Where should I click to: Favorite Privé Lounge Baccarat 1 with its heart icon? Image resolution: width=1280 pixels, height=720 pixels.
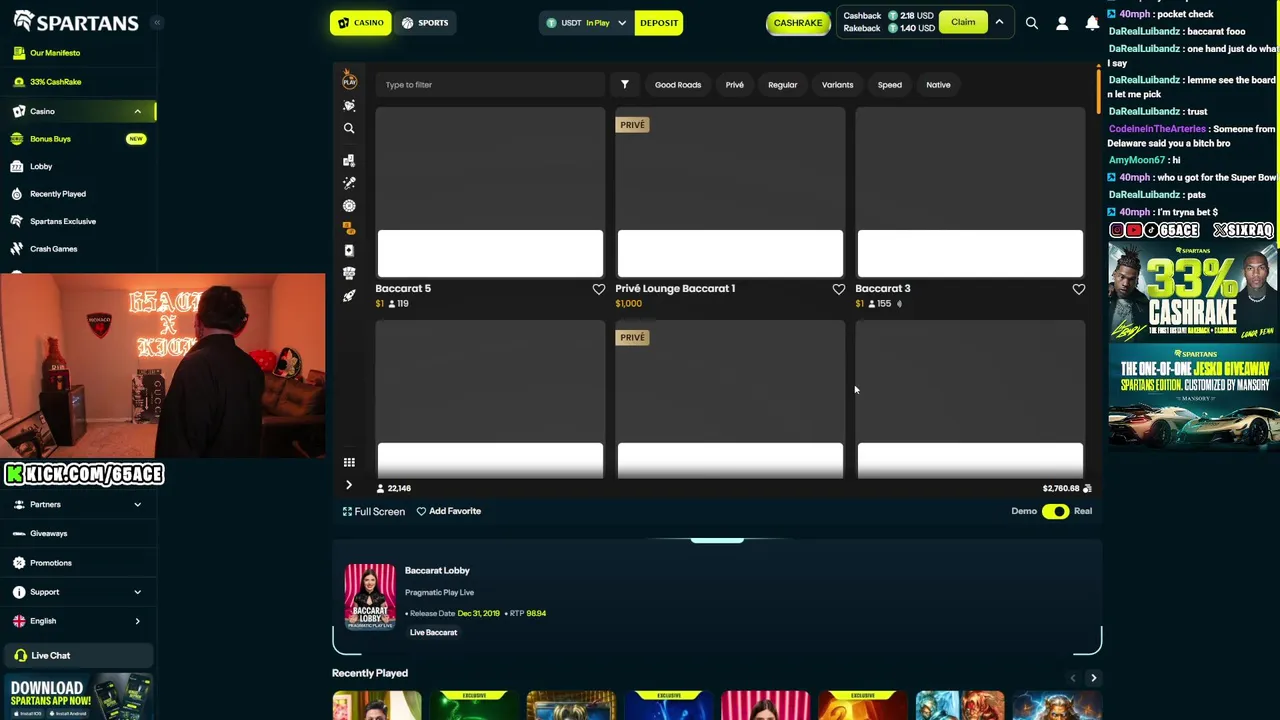pos(839,289)
